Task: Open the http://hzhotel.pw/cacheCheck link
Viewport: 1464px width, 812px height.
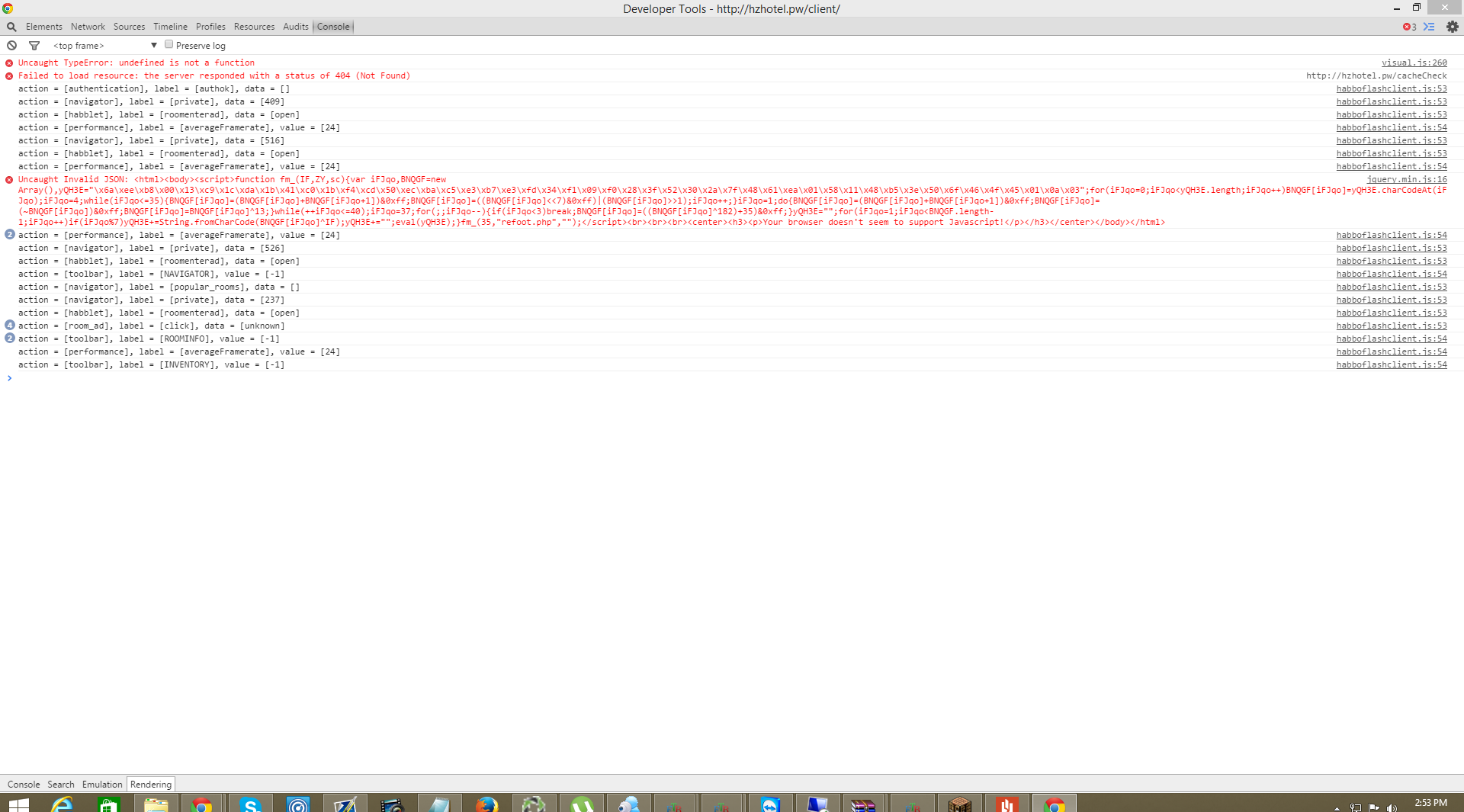Action: (1376, 76)
